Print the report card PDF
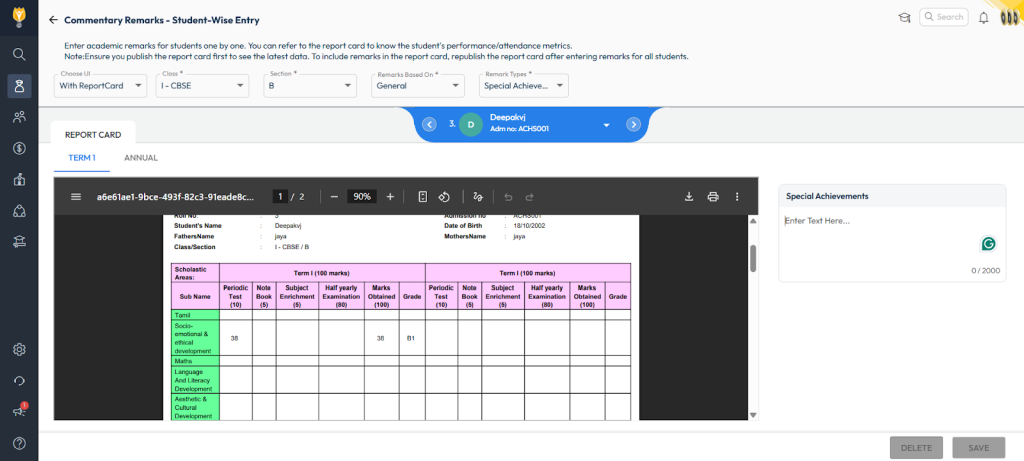This screenshot has height=461, width=1024. click(x=713, y=197)
